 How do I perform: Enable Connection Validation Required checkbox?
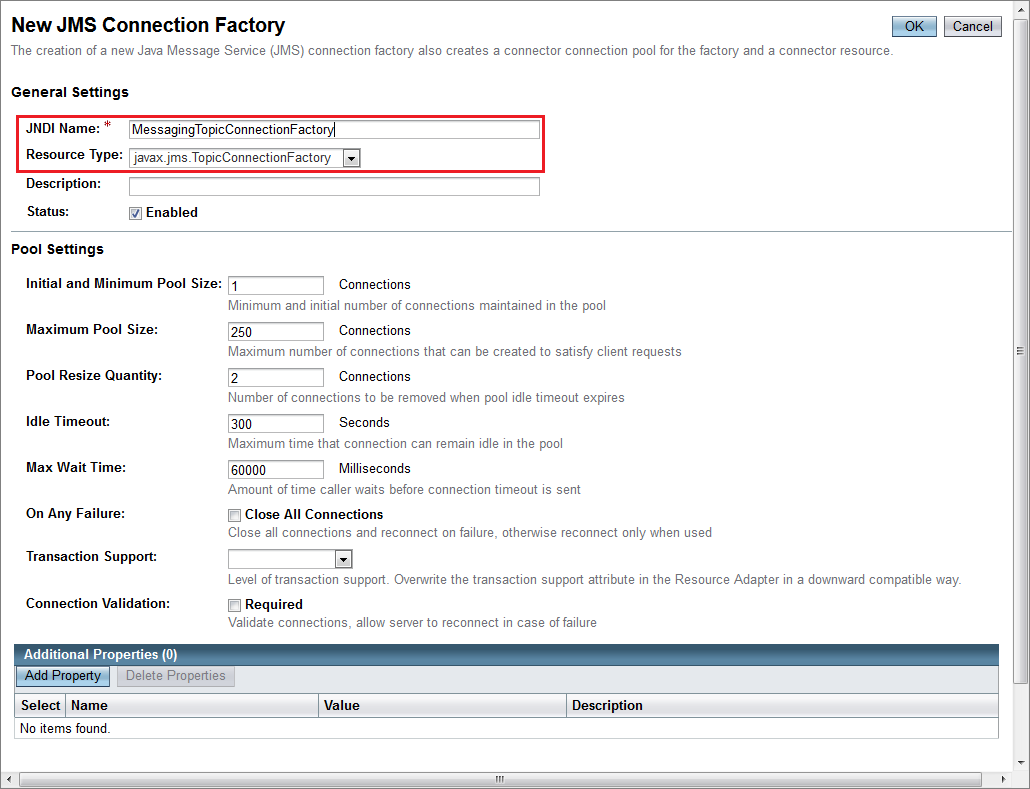point(235,605)
